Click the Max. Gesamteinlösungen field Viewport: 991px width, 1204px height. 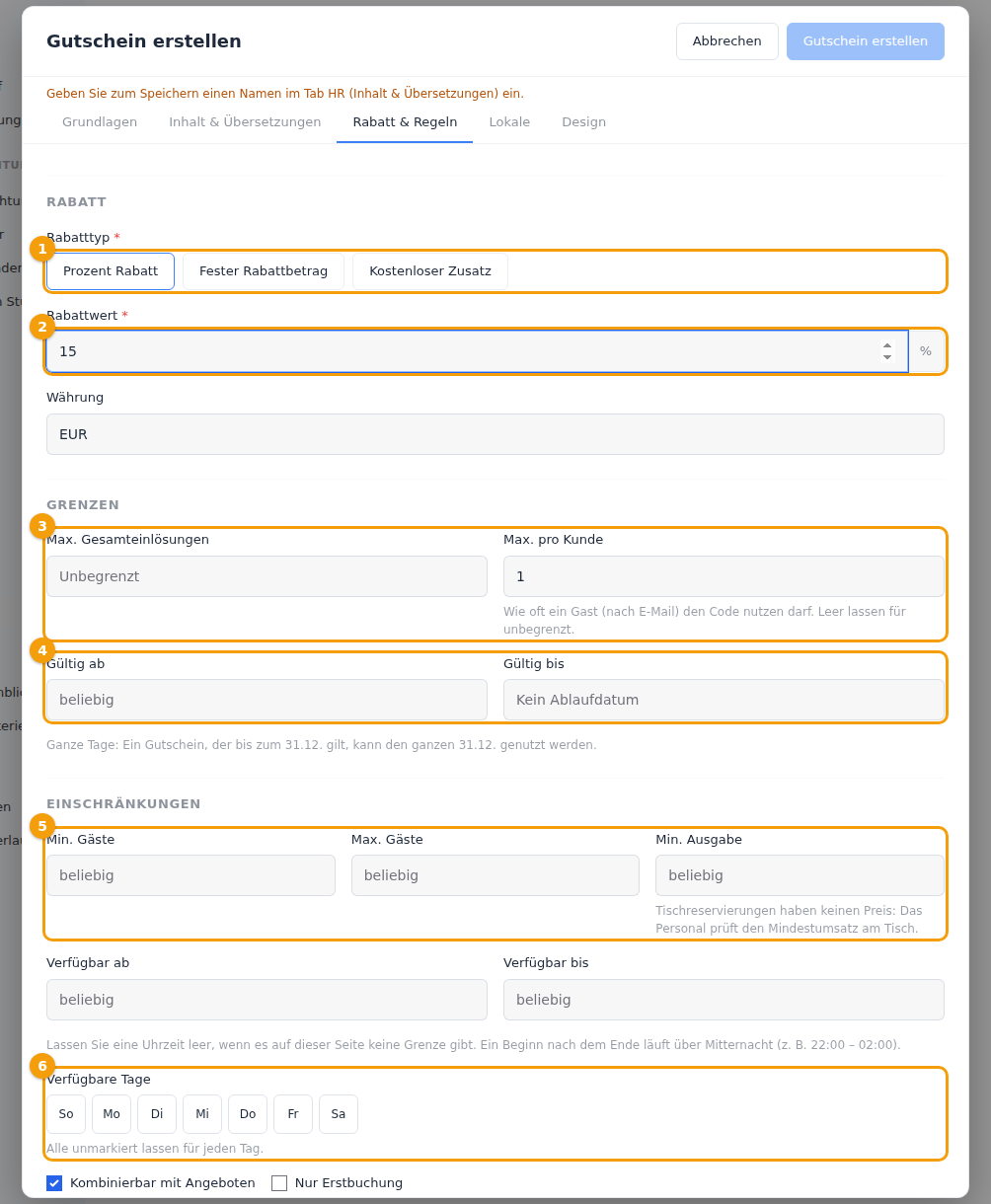(x=267, y=576)
